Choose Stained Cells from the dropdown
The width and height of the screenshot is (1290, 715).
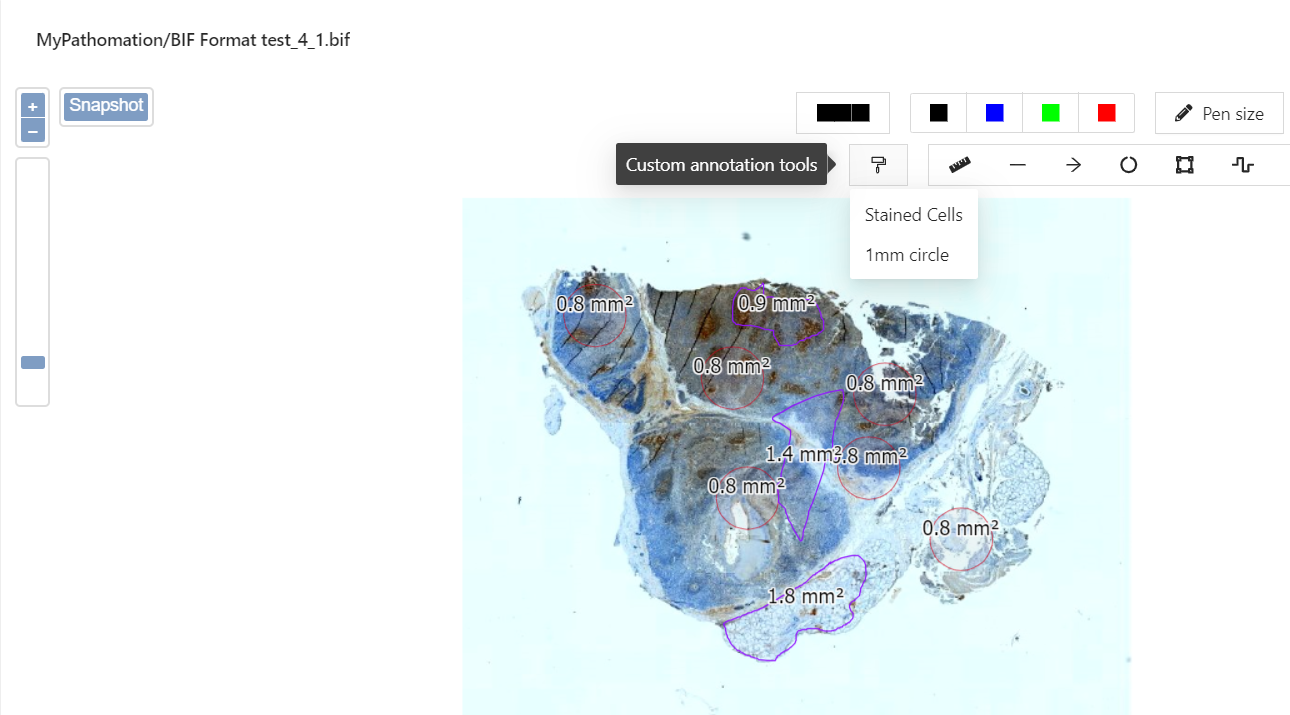[x=913, y=215]
